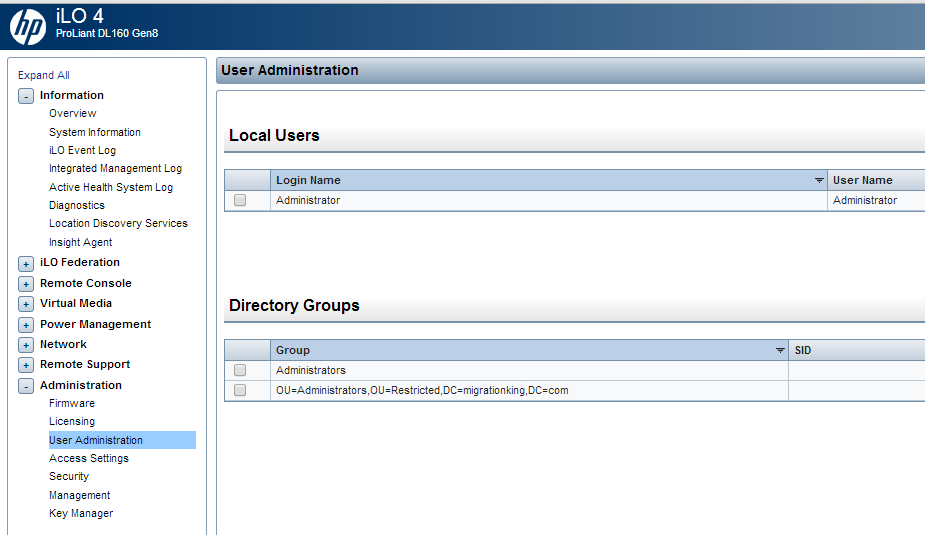This screenshot has width=925, height=535.
Task: Open Insight Agent page
Action: tap(81, 242)
